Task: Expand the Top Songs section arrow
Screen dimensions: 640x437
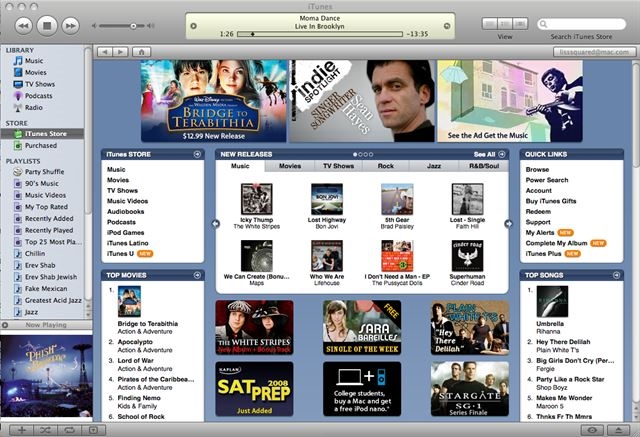Action: 615,274
